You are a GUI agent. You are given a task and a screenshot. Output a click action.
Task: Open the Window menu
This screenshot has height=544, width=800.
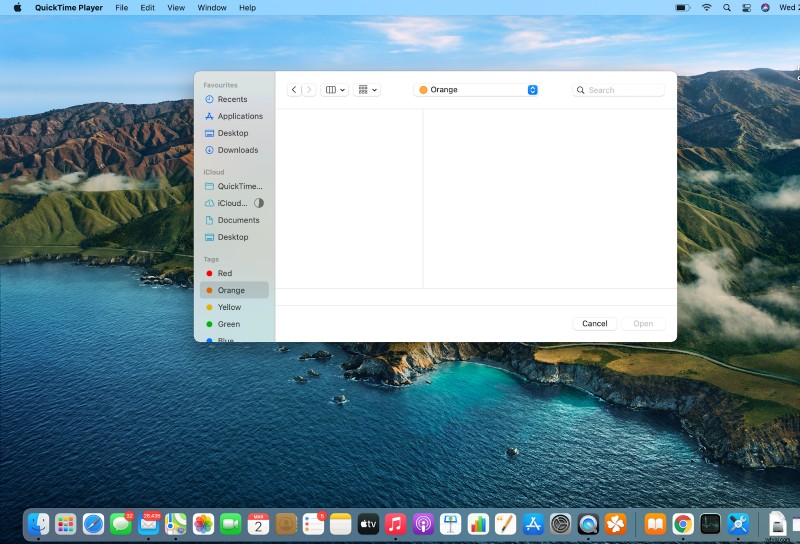212,8
